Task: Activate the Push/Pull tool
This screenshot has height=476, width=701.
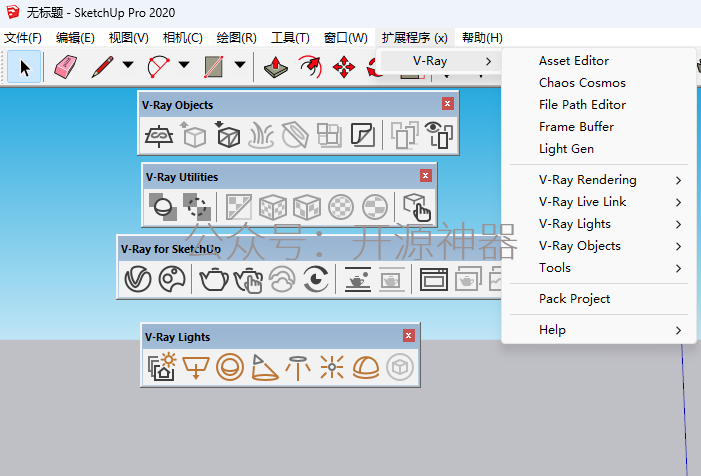Action: pyautogui.click(x=275, y=67)
